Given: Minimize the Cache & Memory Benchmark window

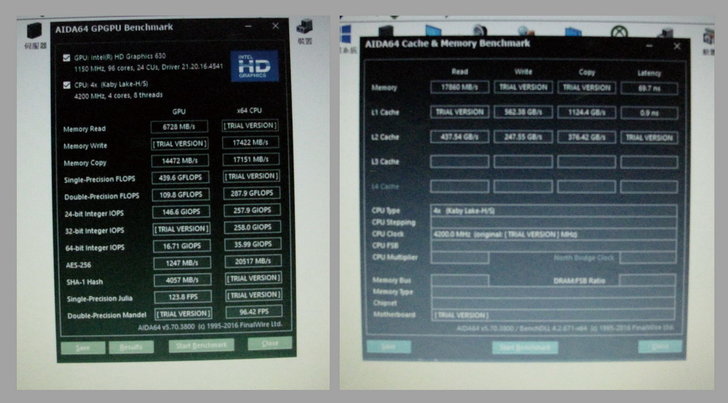Looking at the screenshot, I should click(x=651, y=46).
